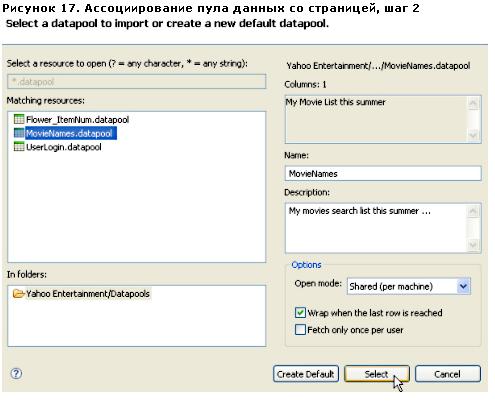Click the Create Default button
This screenshot has height=401, width=495.
[x=306, y=374]
